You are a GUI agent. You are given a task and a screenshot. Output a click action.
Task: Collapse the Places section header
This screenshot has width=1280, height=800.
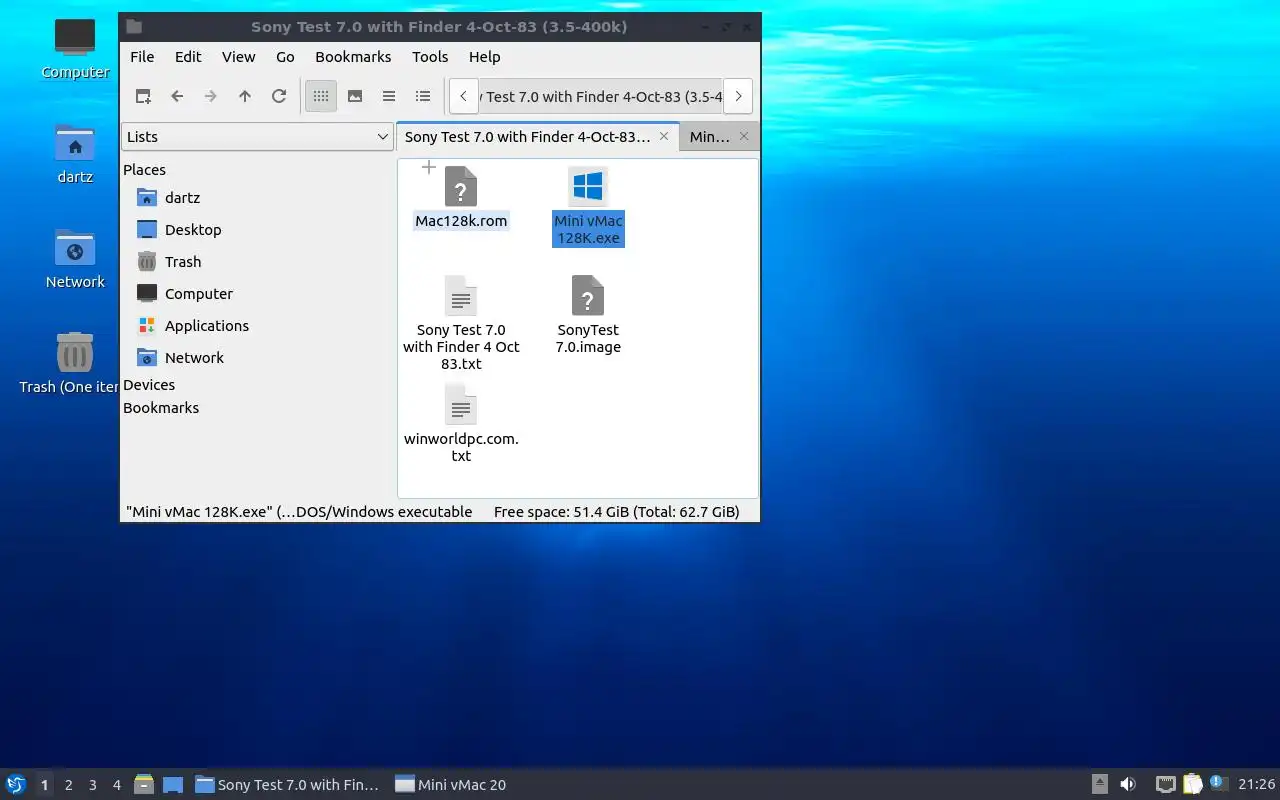click(x=144, y=170)
